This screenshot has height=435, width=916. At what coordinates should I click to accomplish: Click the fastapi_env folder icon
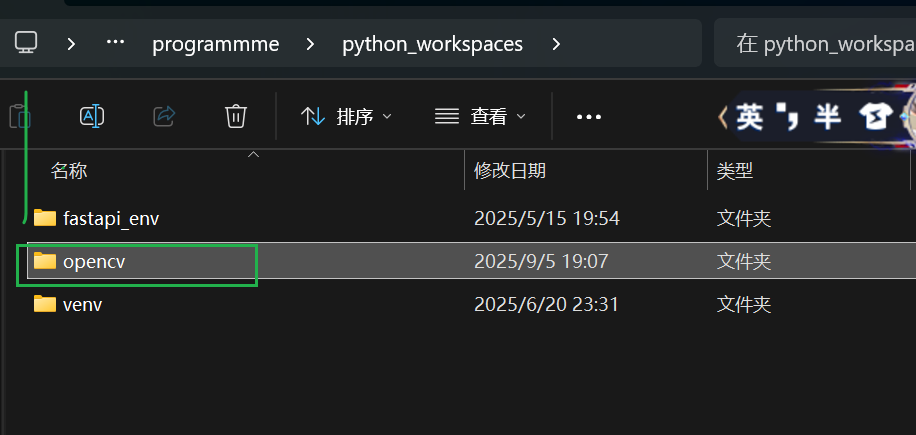click(44, 218)
